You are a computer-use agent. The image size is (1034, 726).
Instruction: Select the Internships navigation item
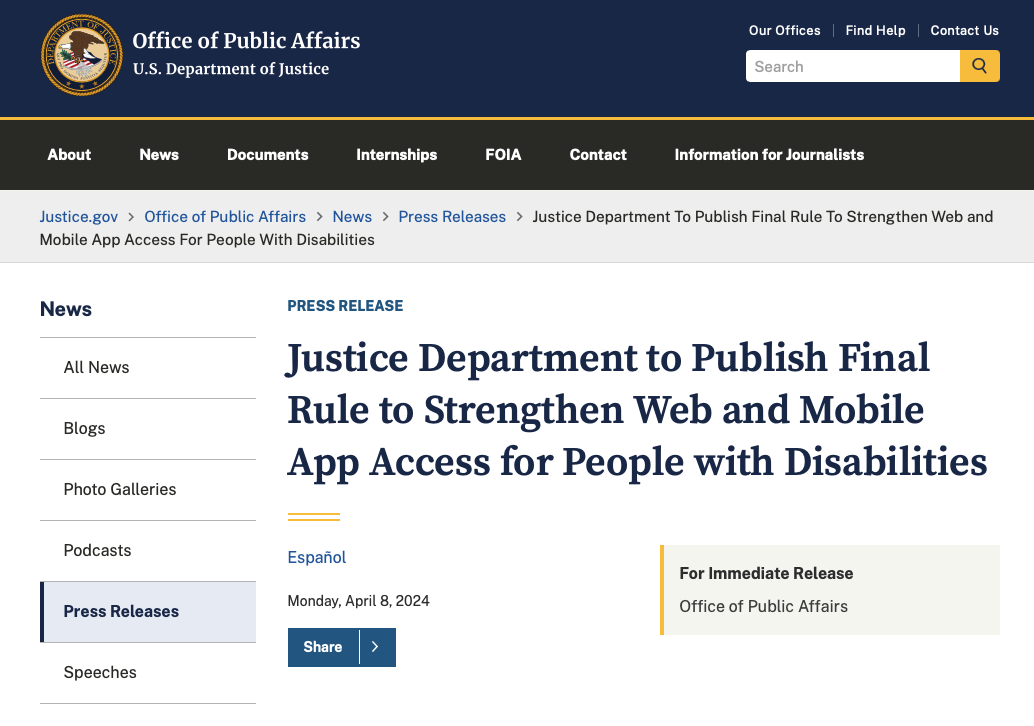pos(396,155)
